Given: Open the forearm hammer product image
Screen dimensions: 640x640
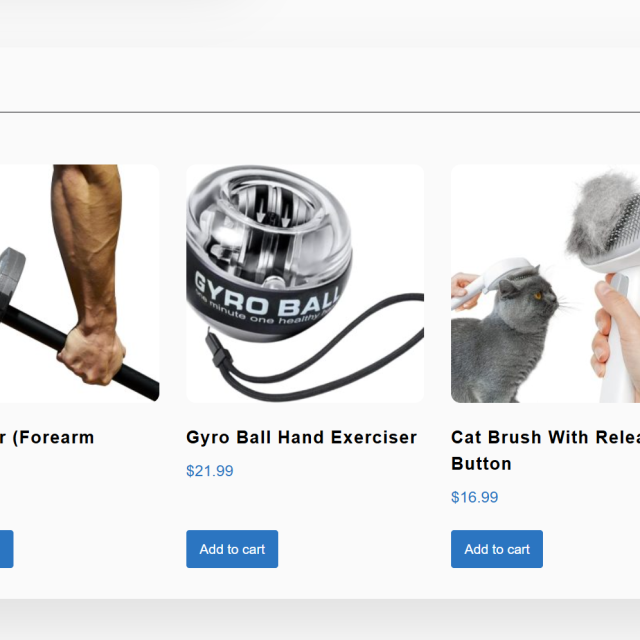Looking at the screenshot, I should click(80, 284).
